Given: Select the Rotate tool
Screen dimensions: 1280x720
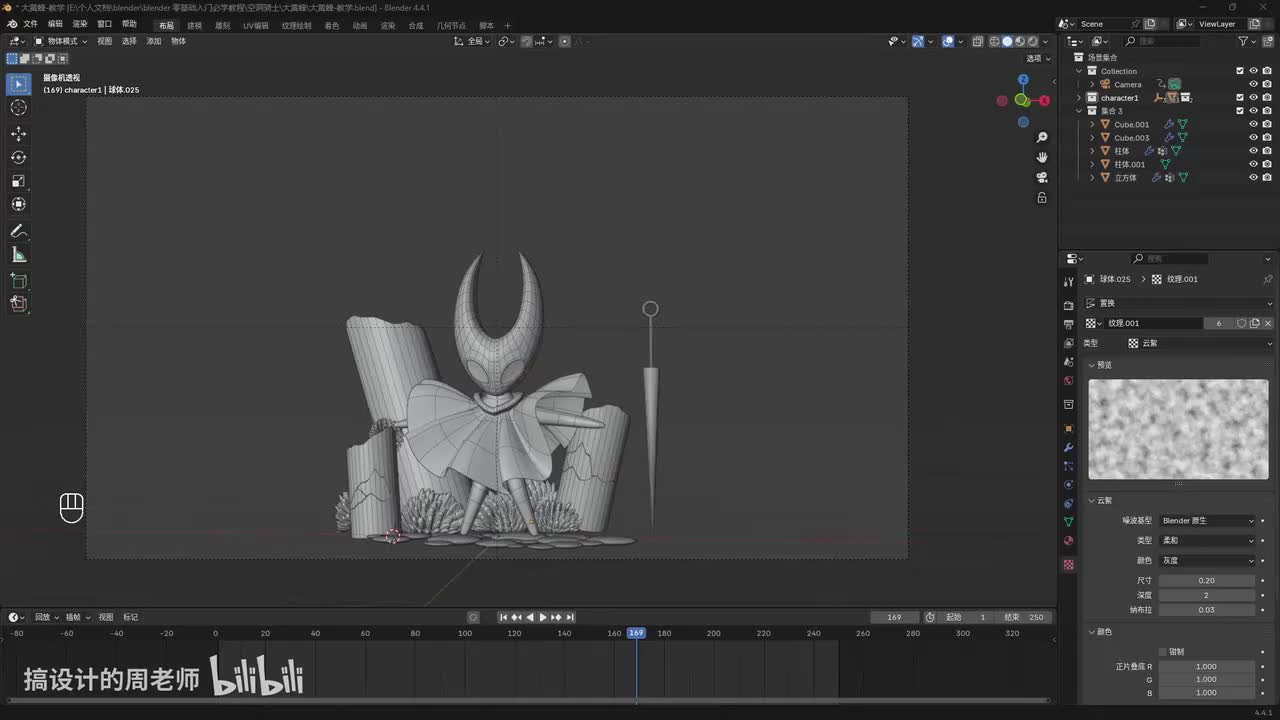Looking at the screenshot, I should 18,158.
